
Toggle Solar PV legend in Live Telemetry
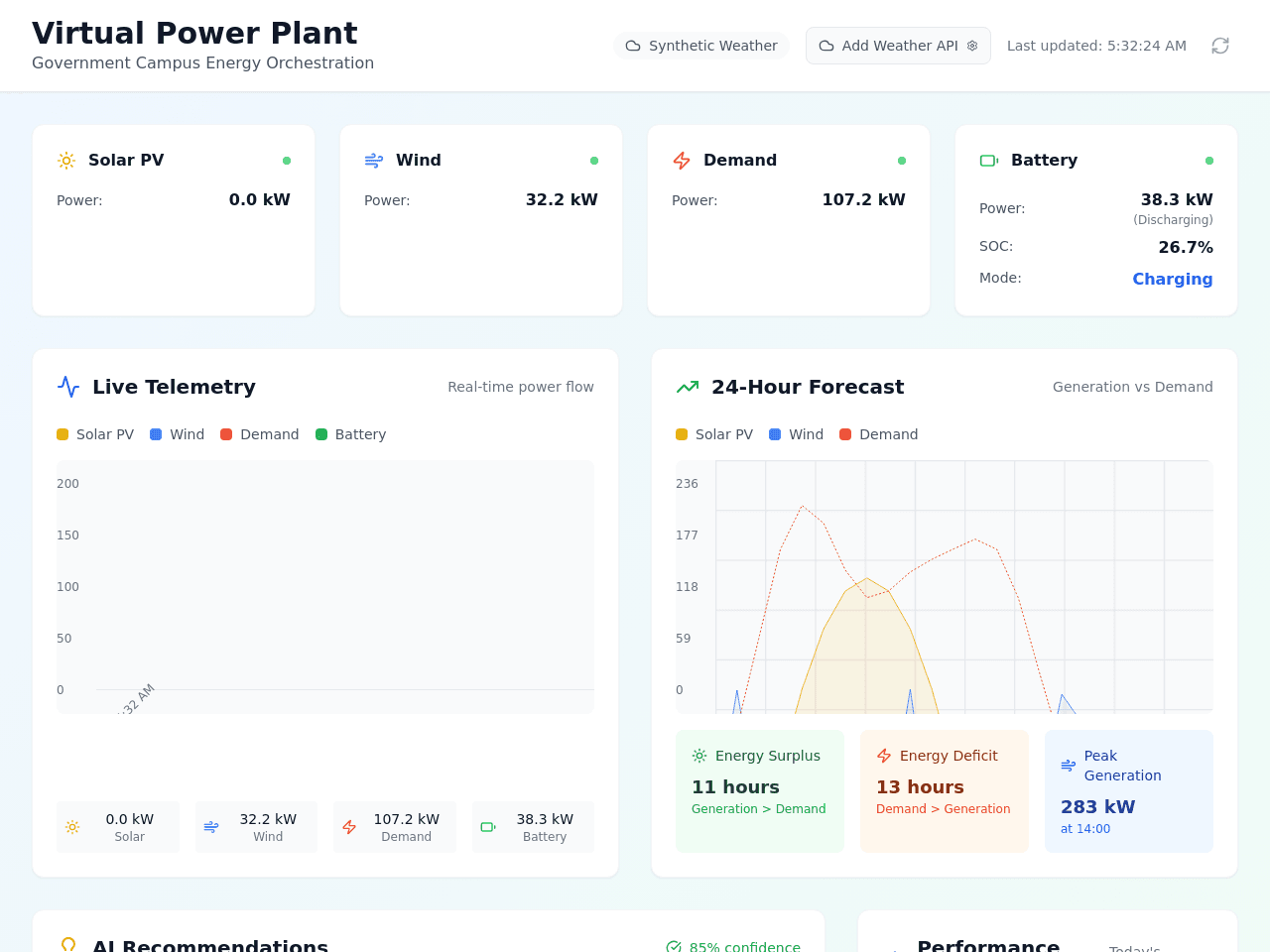tap(95, 434)
